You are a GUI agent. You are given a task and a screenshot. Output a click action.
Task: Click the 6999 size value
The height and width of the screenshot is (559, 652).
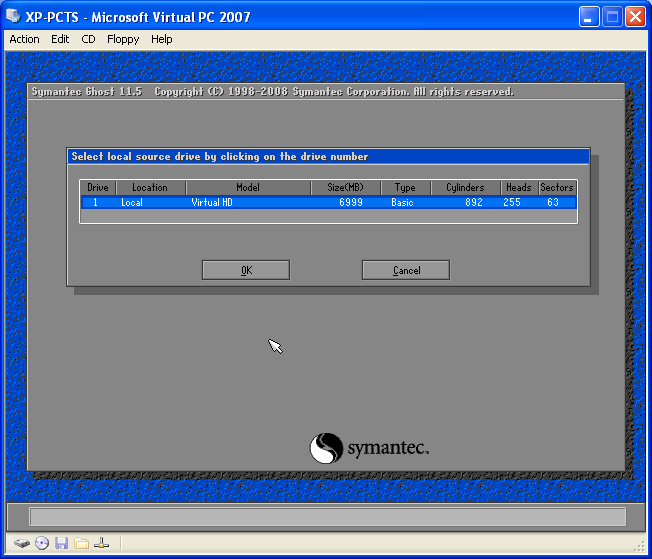point(351,203)
